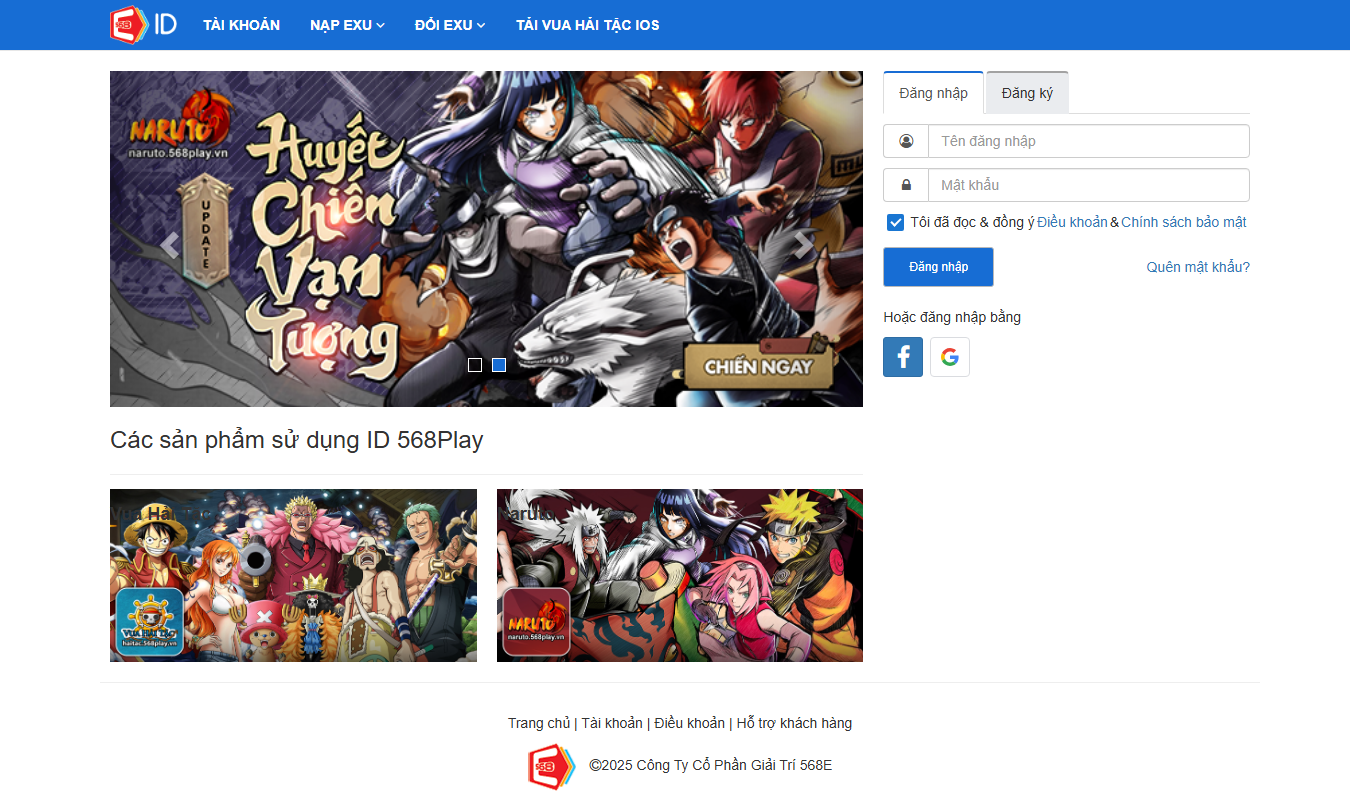Open the Điều khoản link near checkbox
This screenshot has height=809, width=1350.
pos(1072,222)
